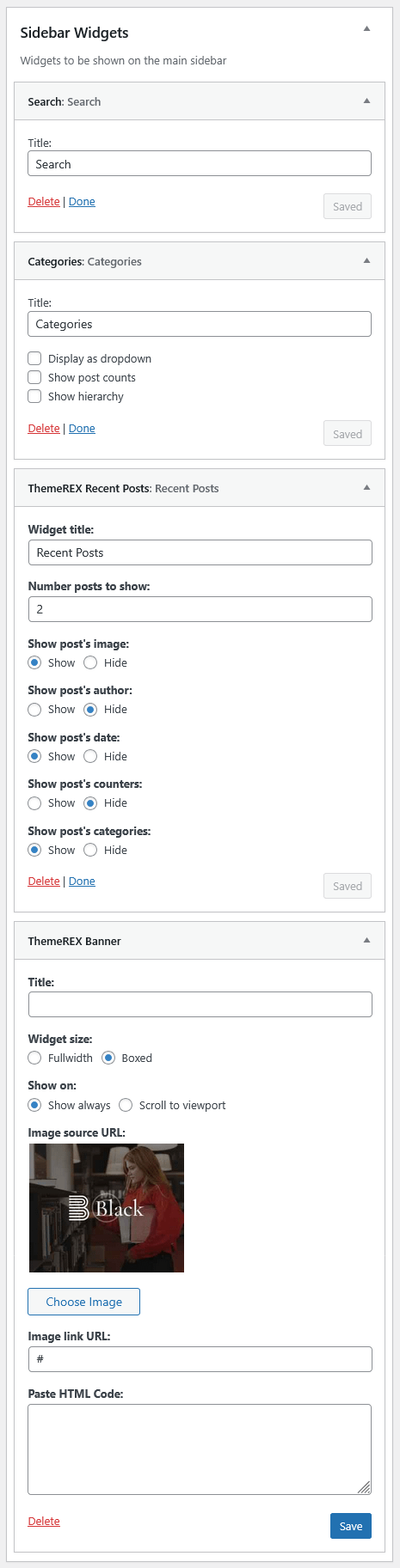This screenshot has width=400, height=1568.
Task: Collapse the Sidebar Widgets panel arrow
Action: point(366,29)
